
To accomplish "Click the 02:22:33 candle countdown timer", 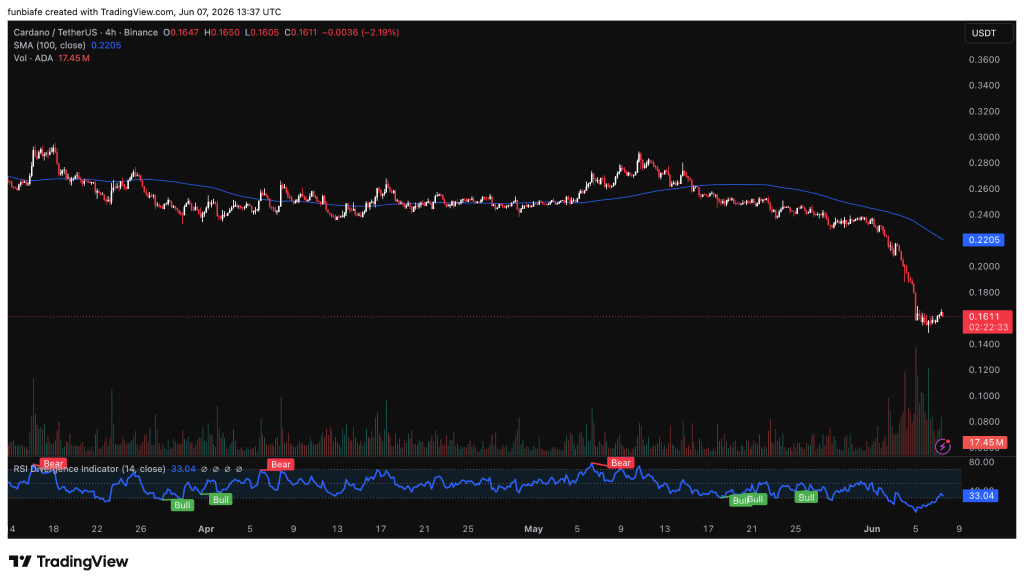I will tap(987, 327).
